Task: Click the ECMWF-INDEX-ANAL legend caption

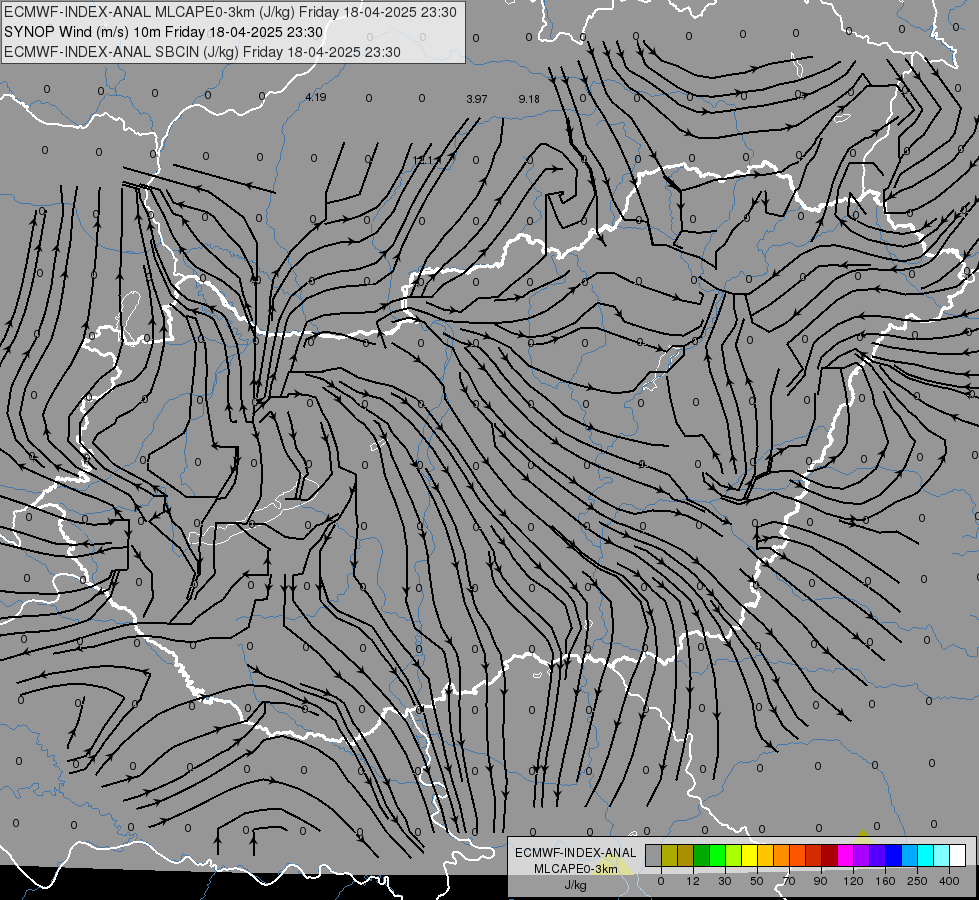Action: click(x=576, y=853)
